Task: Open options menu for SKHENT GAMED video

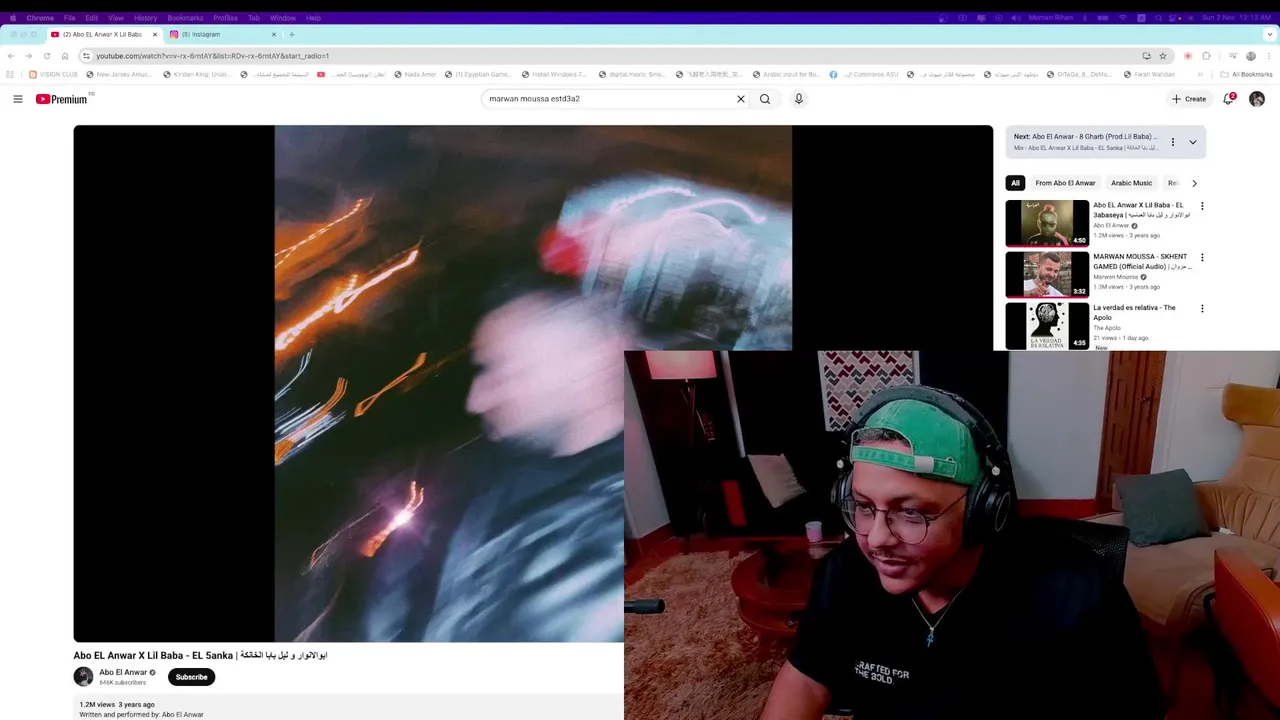Action: tap(1202, 258)
